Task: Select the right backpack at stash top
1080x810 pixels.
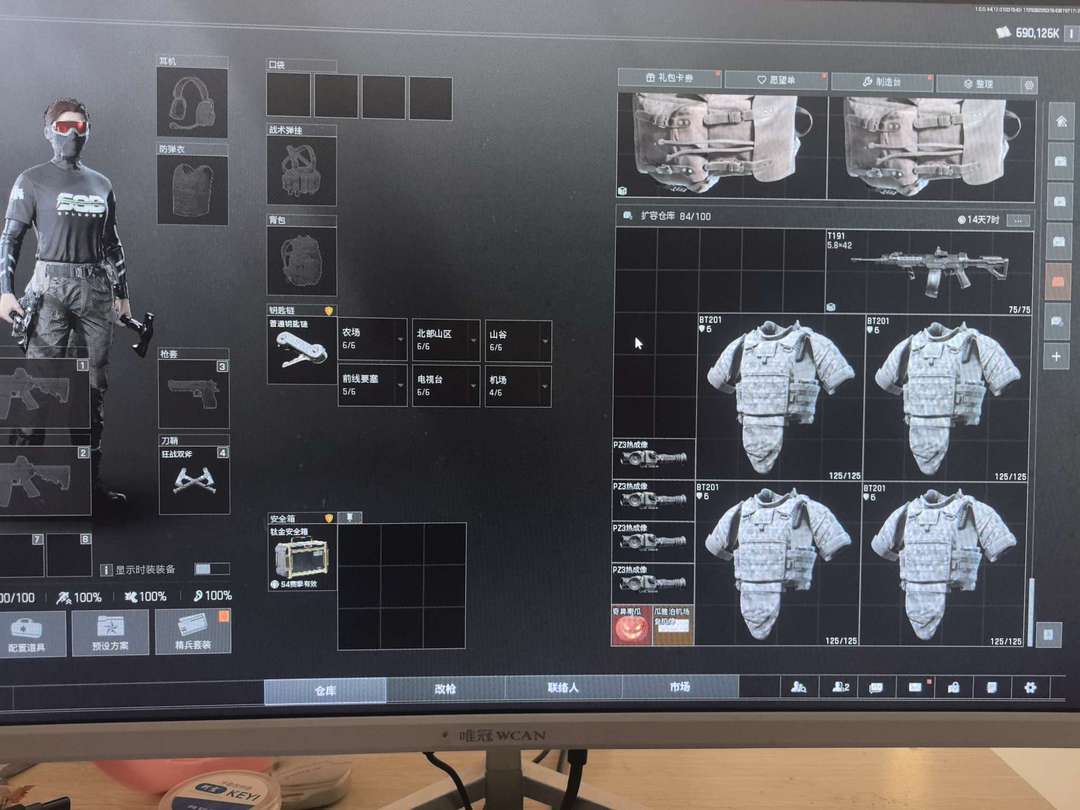Action: [x=931, y=148]
